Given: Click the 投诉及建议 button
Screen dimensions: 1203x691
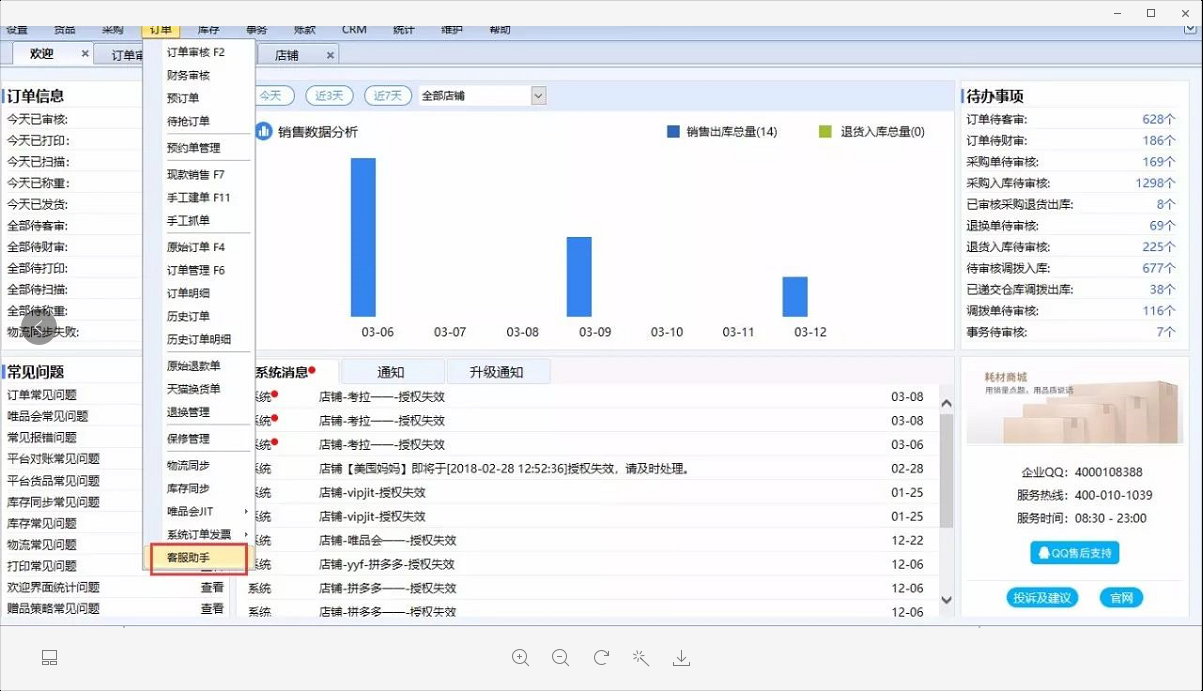Looking at the screenshot, I should pos(1042,598).
